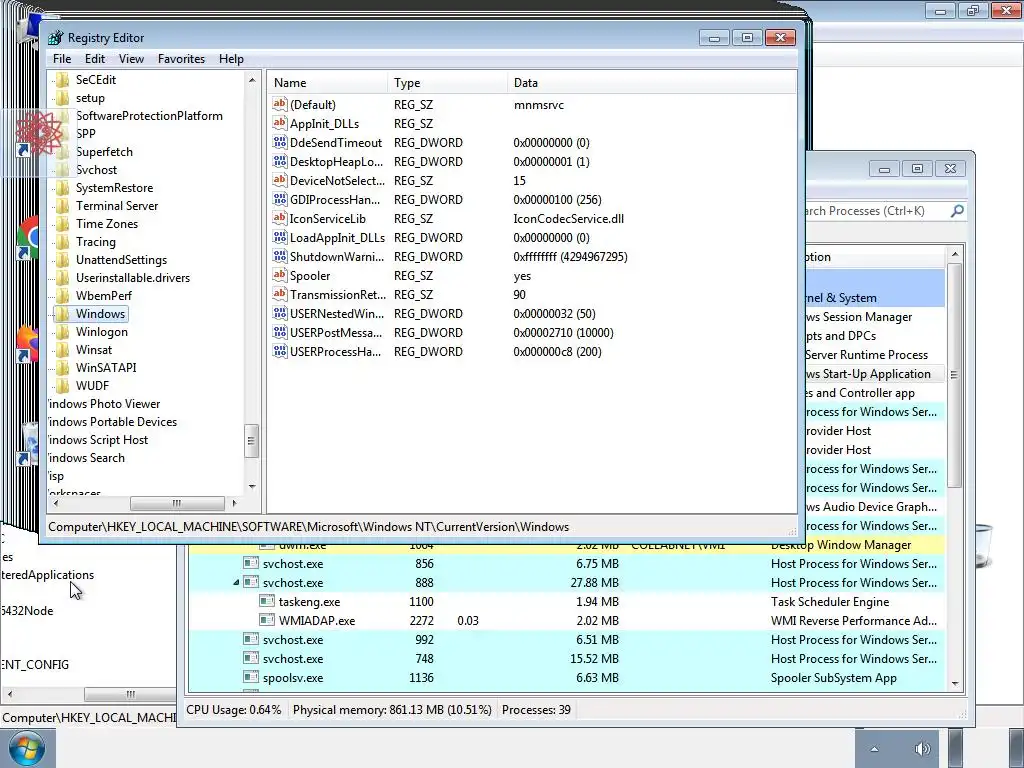Click the 0xffffffff (4294967295) data cell
This screenshot has height=768, width=1024.
pyautogui.click(x=570, y=257)
